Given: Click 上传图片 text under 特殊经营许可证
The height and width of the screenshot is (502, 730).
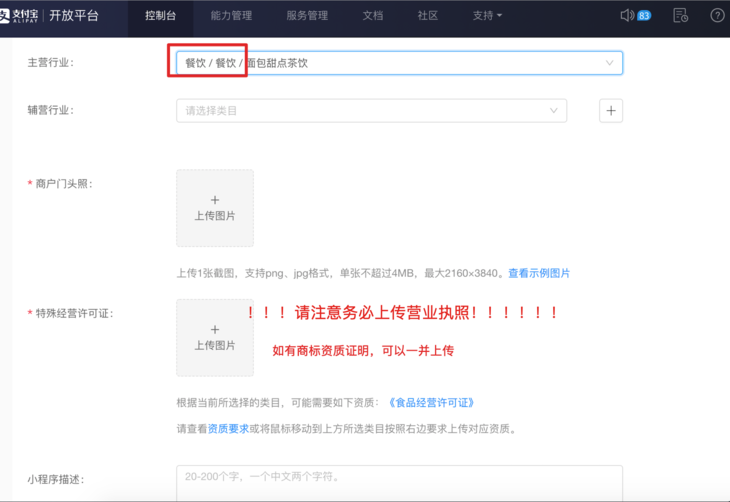Looking at the screenshot, I should pyautogui.click(x=215, y=345).
